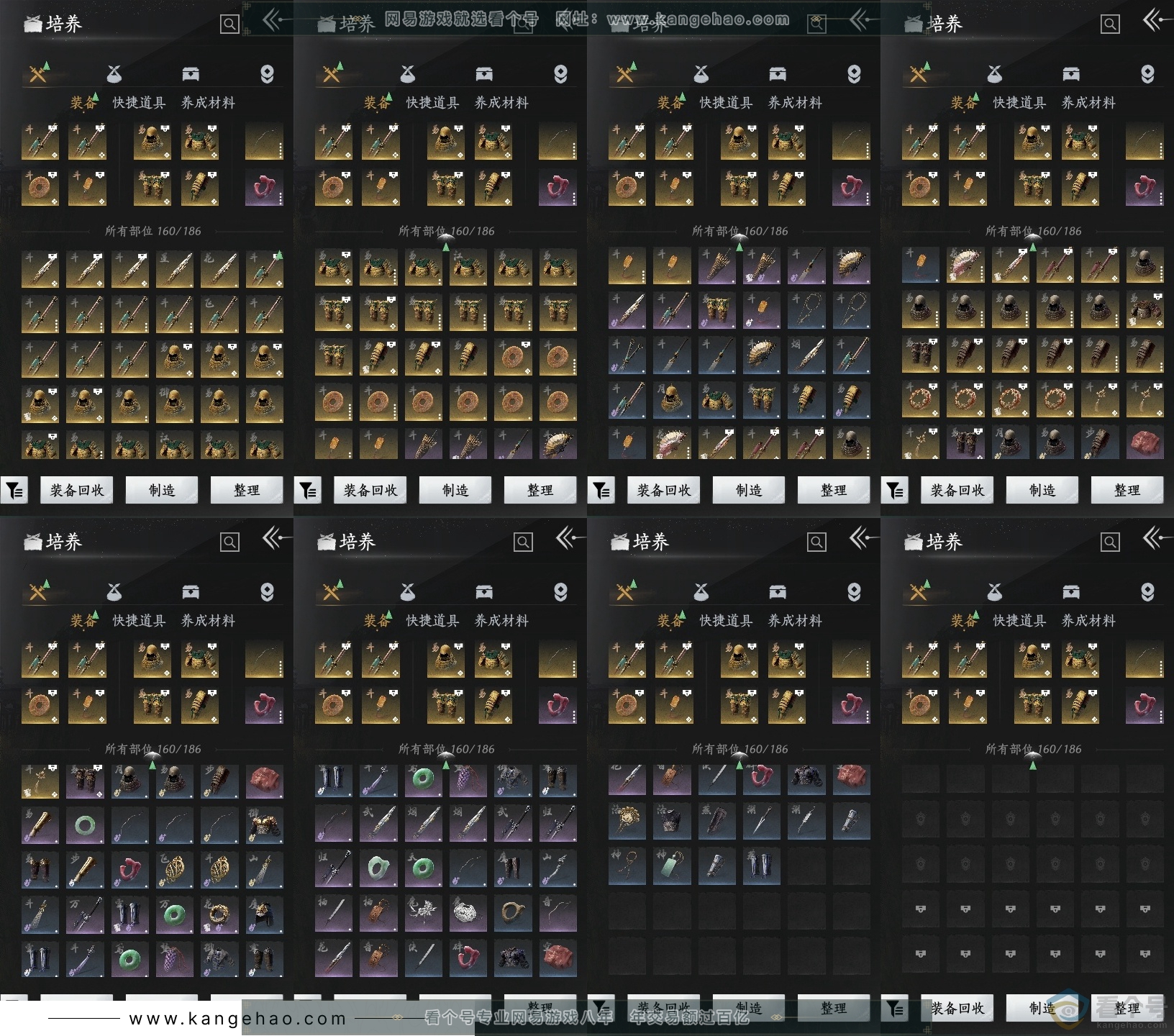The width and height of the screenshot is (1174, 1036).
Task: Select the chest category icon in eighth panel
Action: click(x=1071, y=591)
